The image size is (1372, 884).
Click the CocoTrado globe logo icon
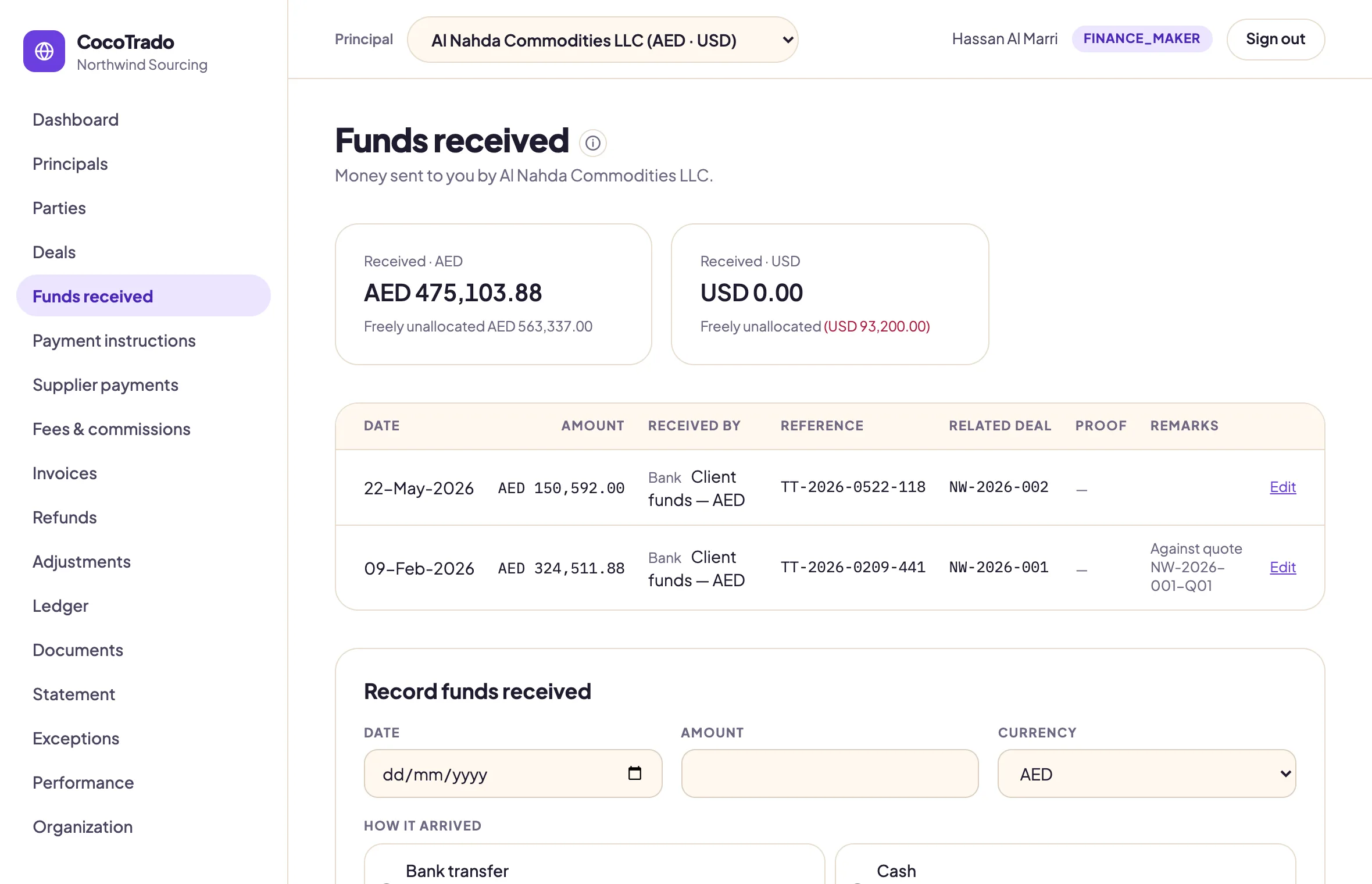click(x=44, y=51)
